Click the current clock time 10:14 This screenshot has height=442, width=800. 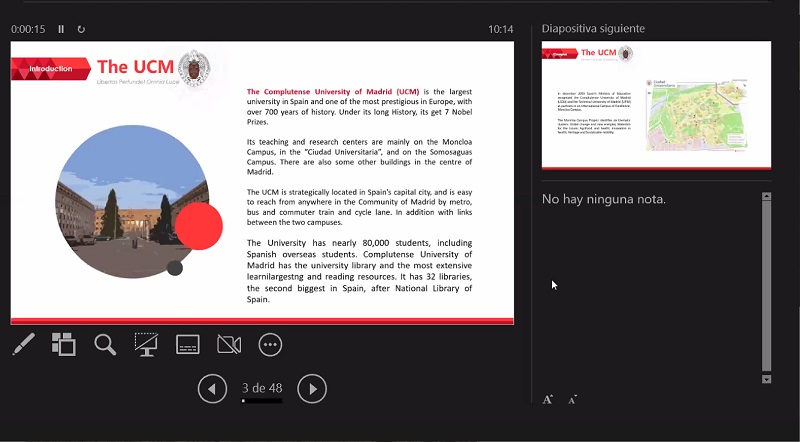click(x=501, y=29)
